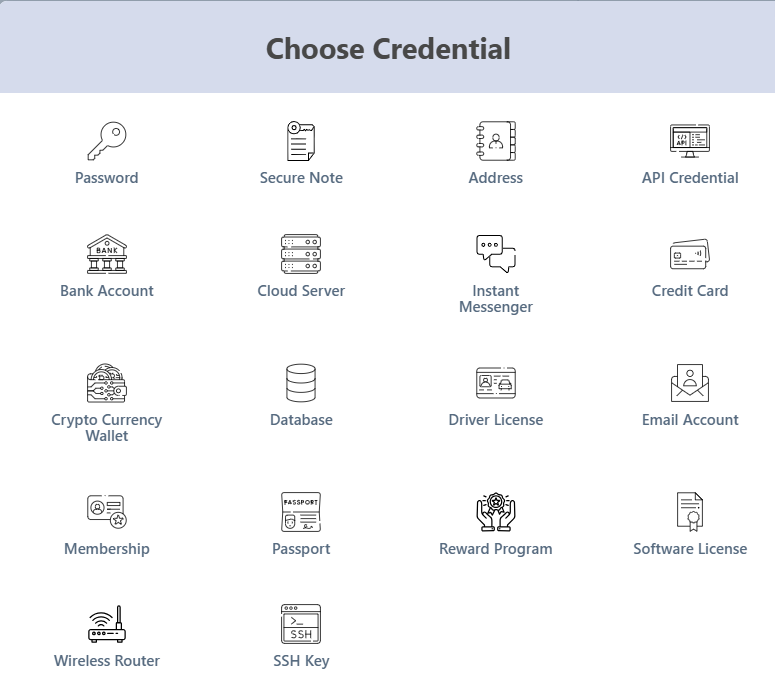This screenshot has width=775, height=698.
Task: Click the Cloud Server label
Action: (301, 291)
